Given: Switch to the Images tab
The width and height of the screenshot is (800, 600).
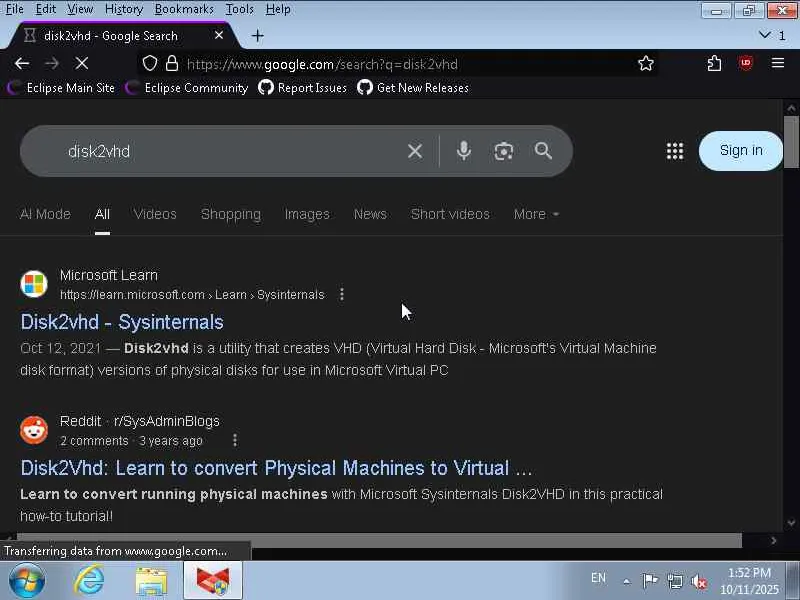Looking at the screenshot, I should [x=307, y=214].
